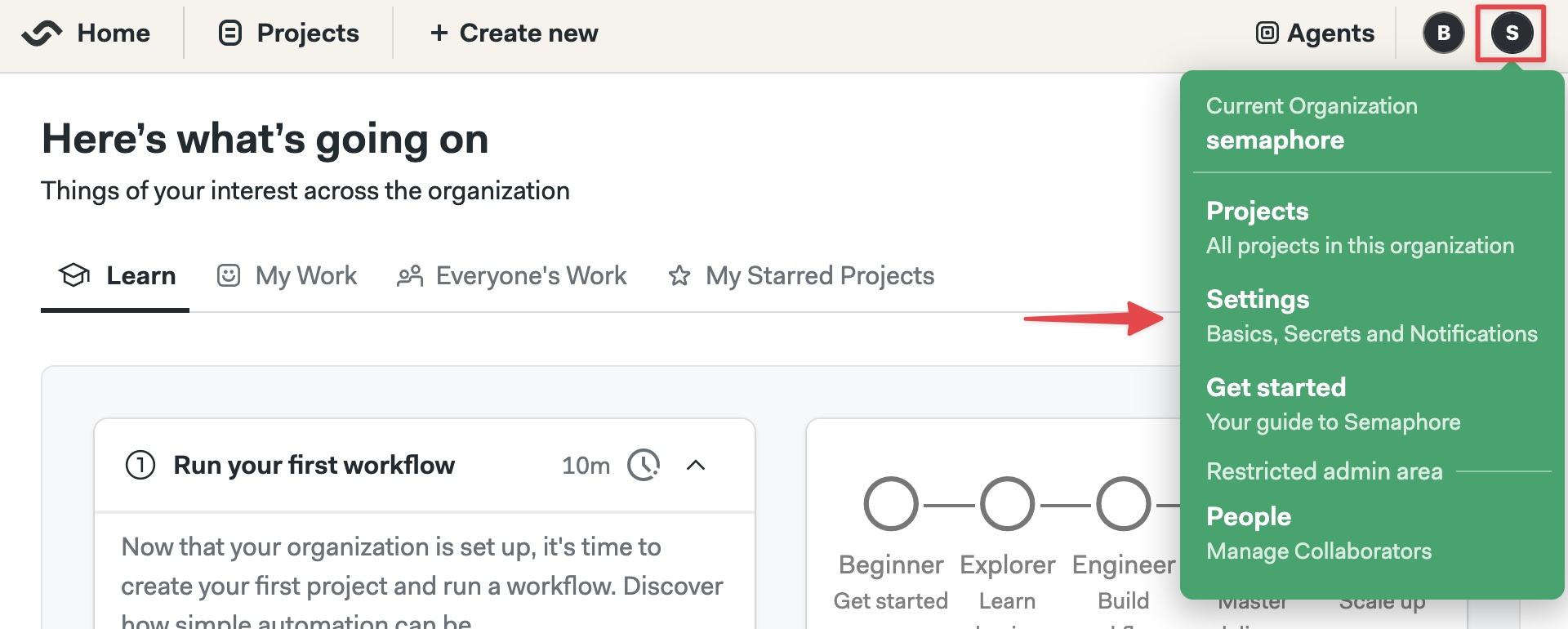Open Settings from the organization menu
1568x629 pixels.
point(1258,300)
